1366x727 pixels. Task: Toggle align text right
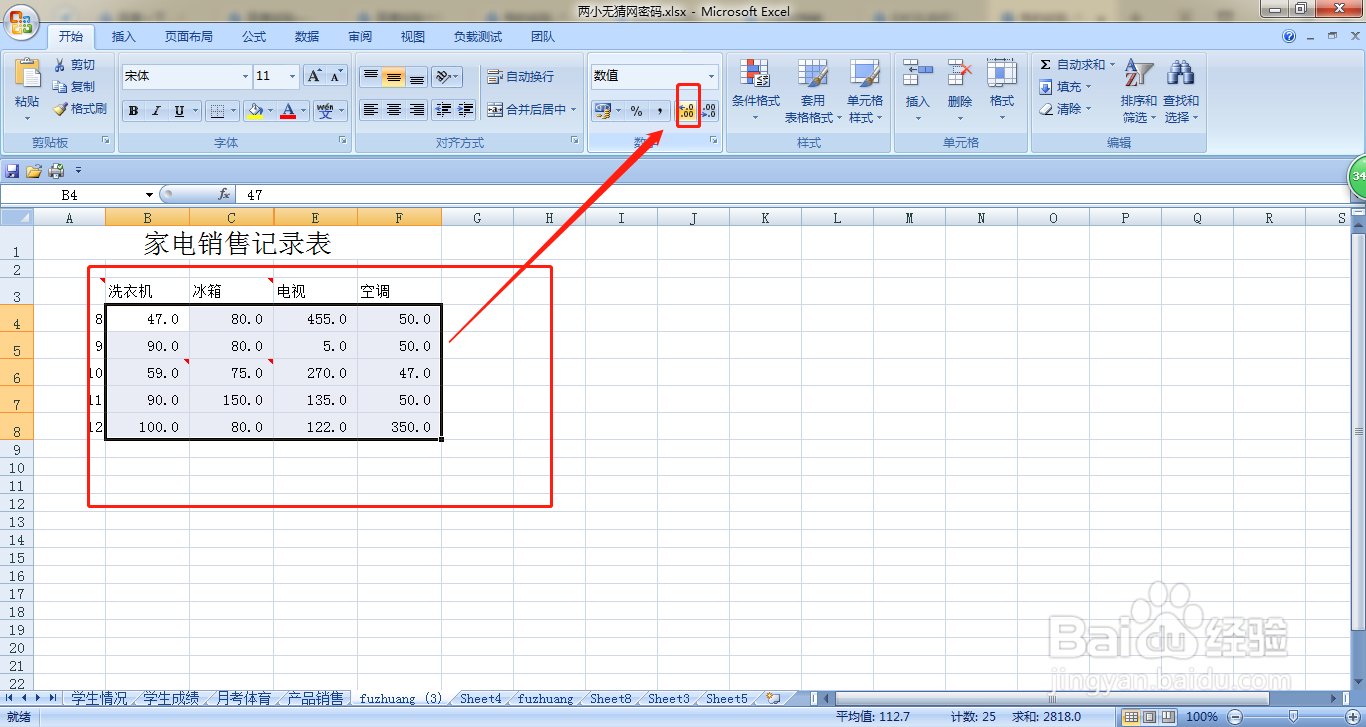coord(417,110)
